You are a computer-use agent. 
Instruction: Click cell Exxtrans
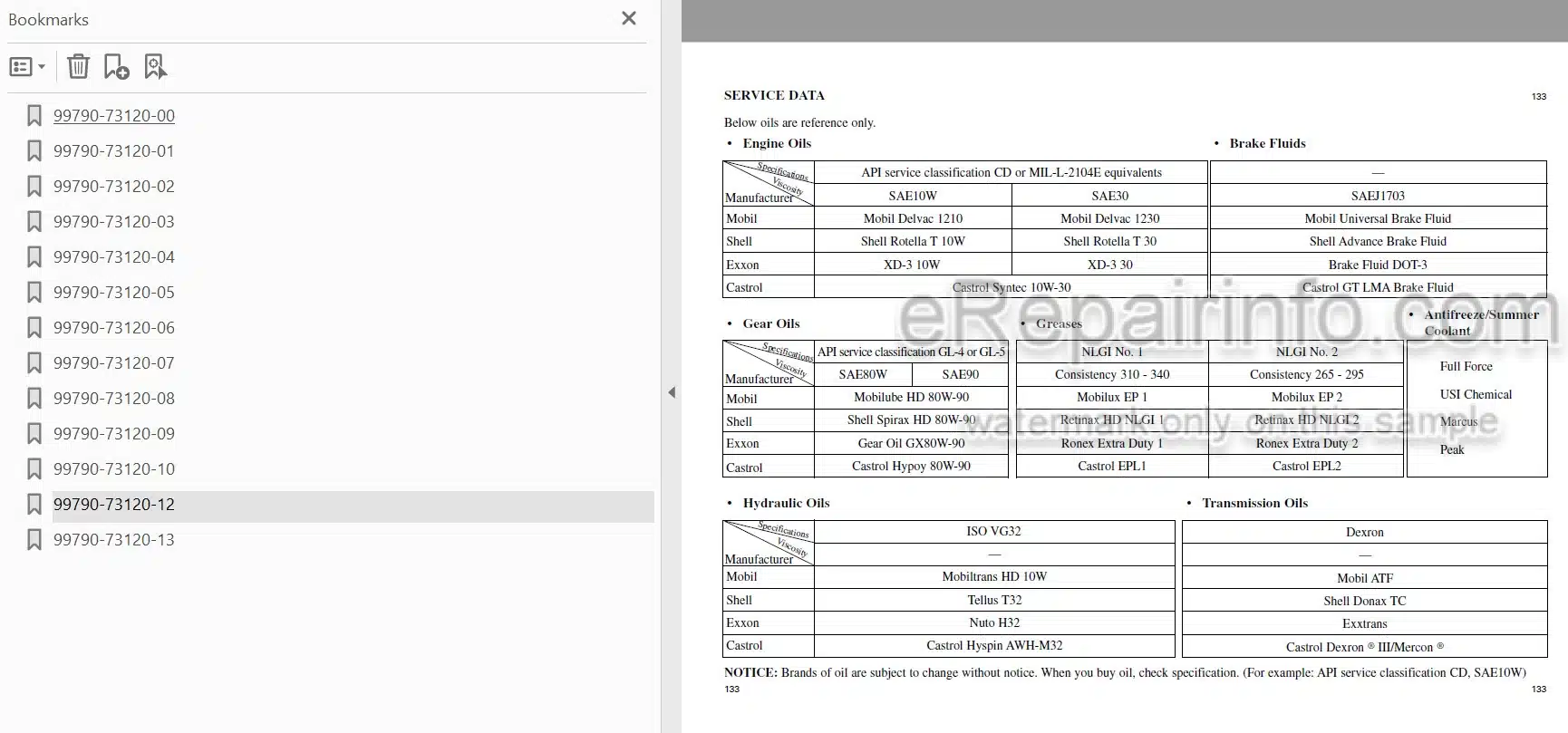coord(1364,623)
